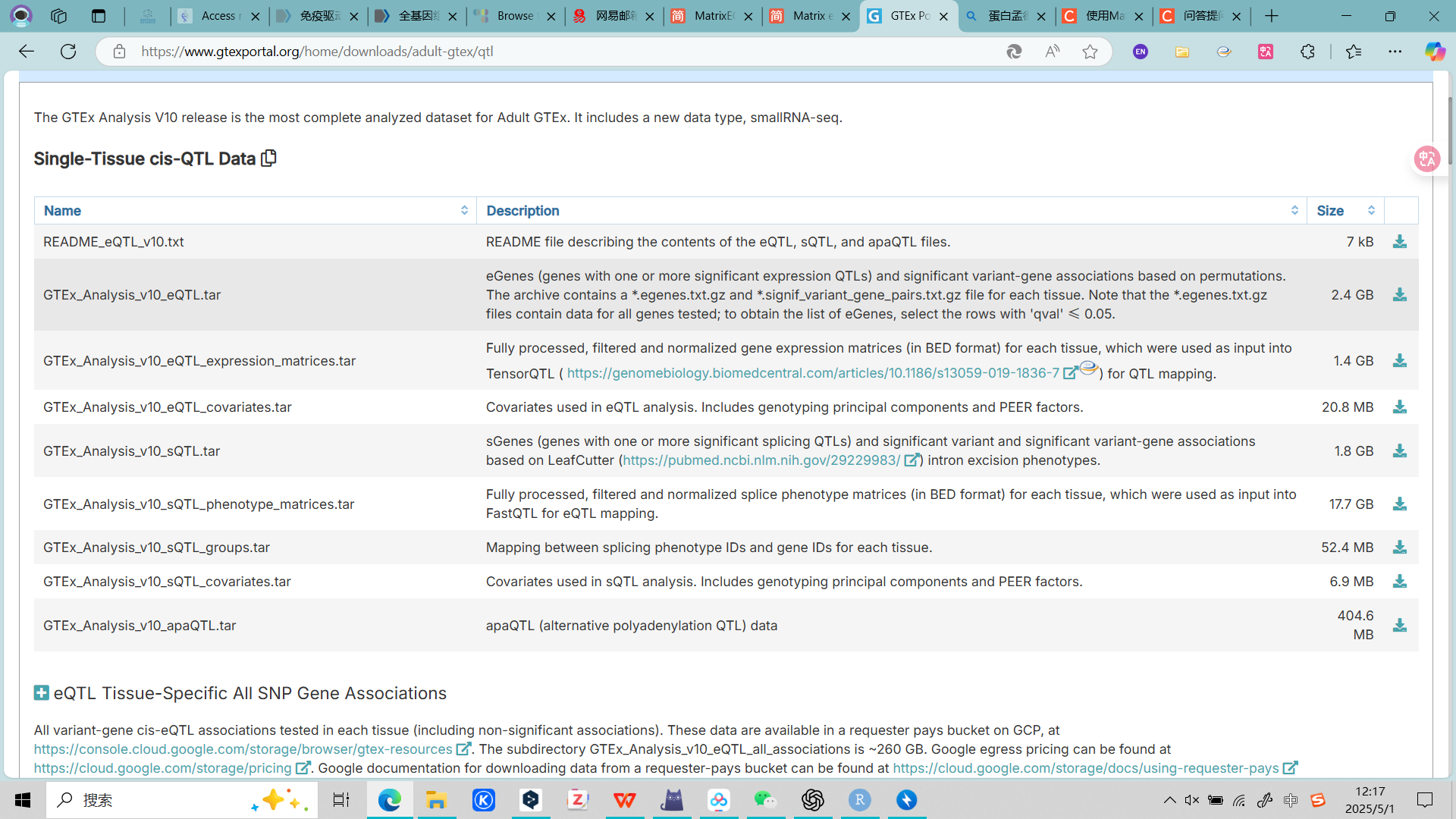Screen dimensions: 1456x819
Task: Mute toggle speaker icon in system tray
Action: 1192,800
